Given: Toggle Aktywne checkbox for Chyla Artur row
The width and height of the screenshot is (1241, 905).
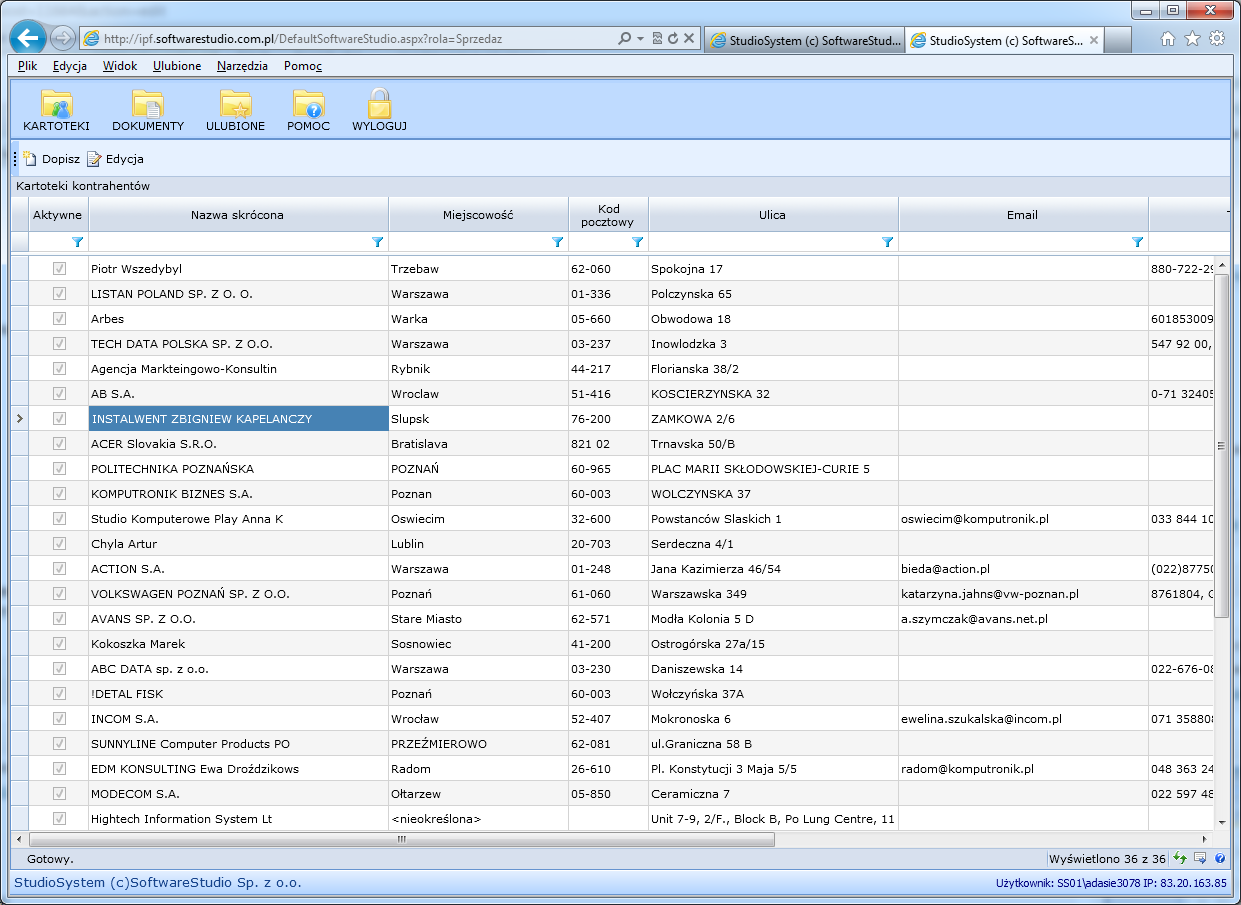Looking at the screenshot, I should 60,543.
